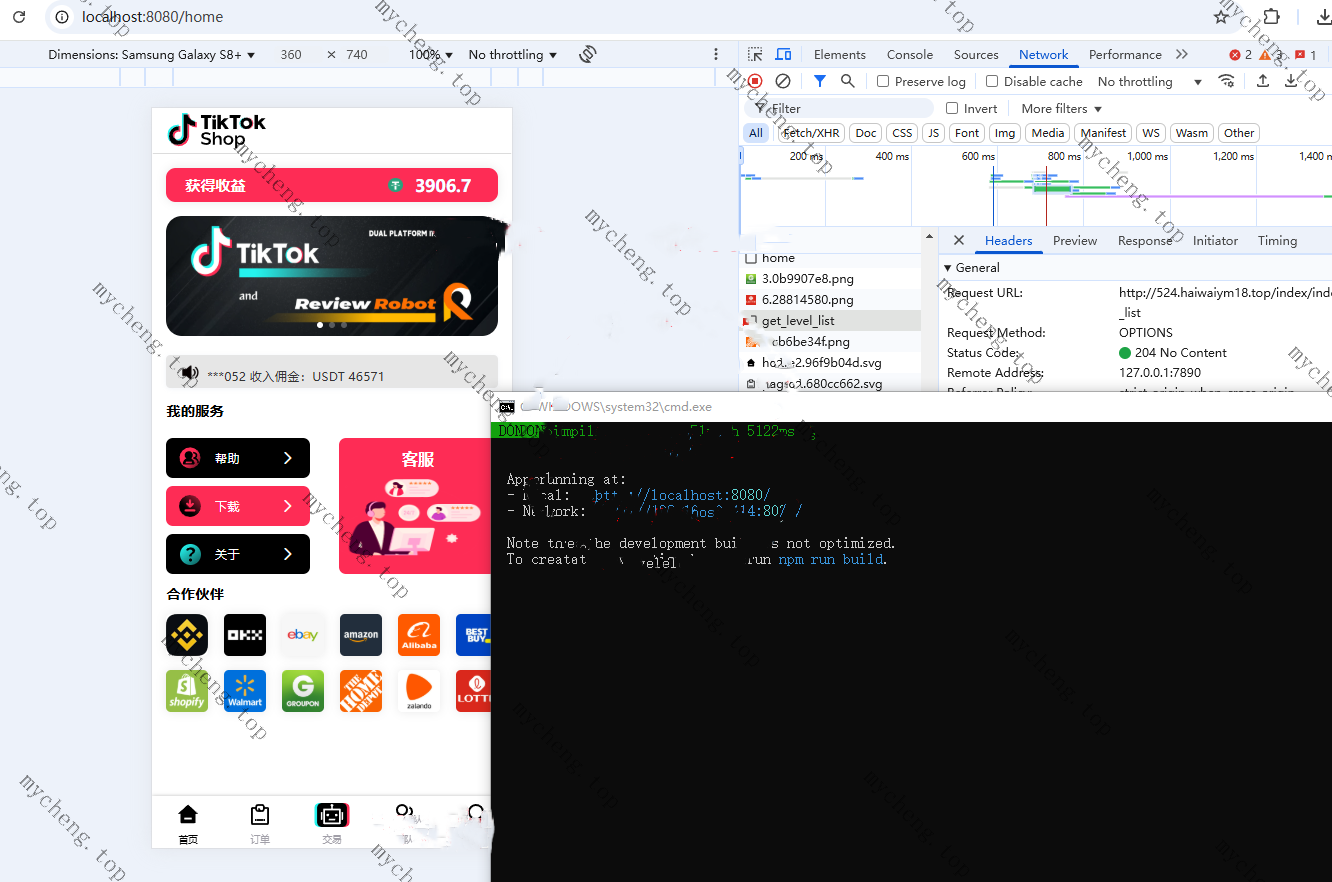Screen dimensions: 1332x882
Task: Stop recording the network log
Action: [x=755, y=81]
